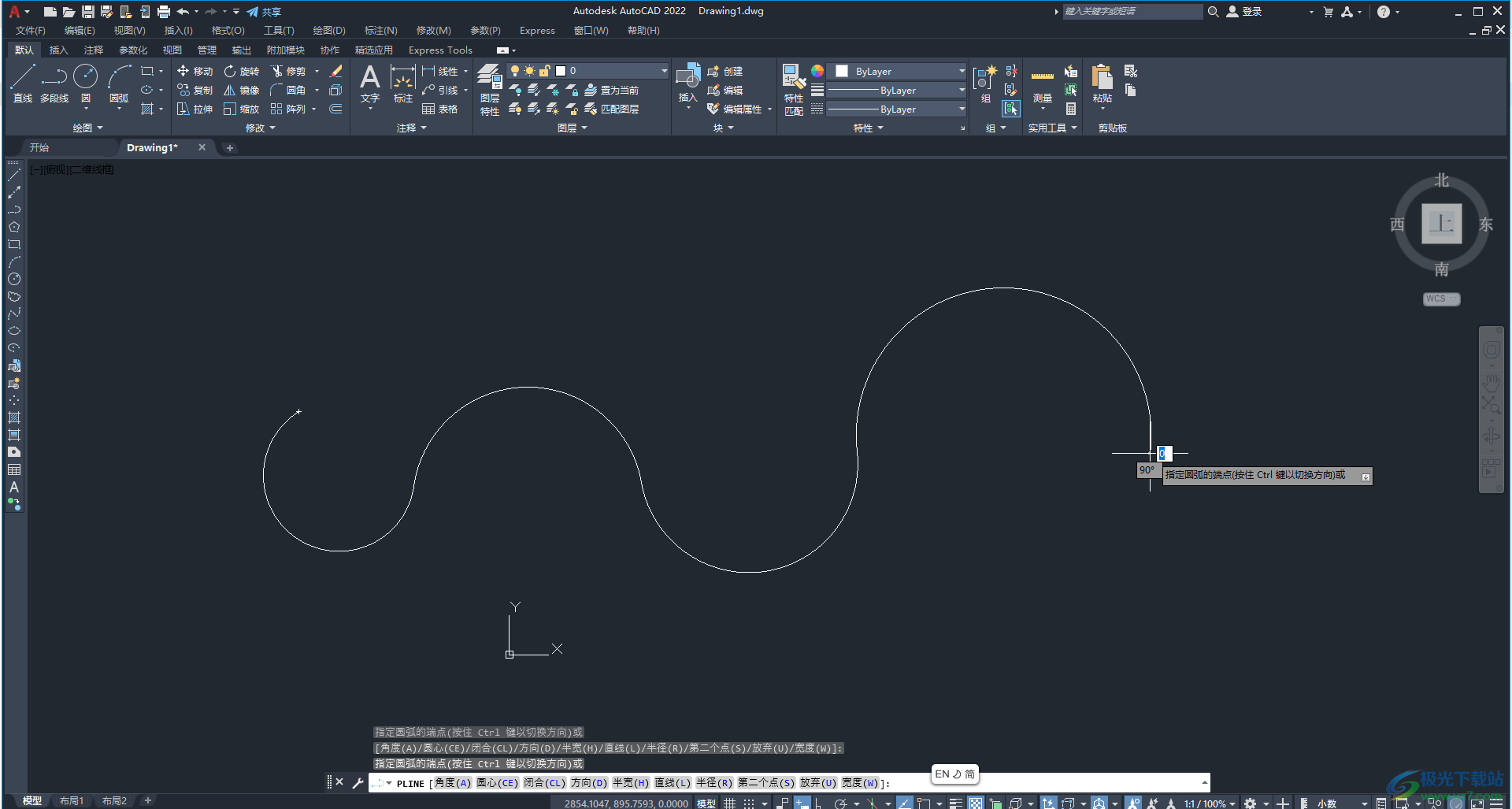Toggle transparency display in status bar
This screenshot has height=809, width=1512.
(976, 803)
